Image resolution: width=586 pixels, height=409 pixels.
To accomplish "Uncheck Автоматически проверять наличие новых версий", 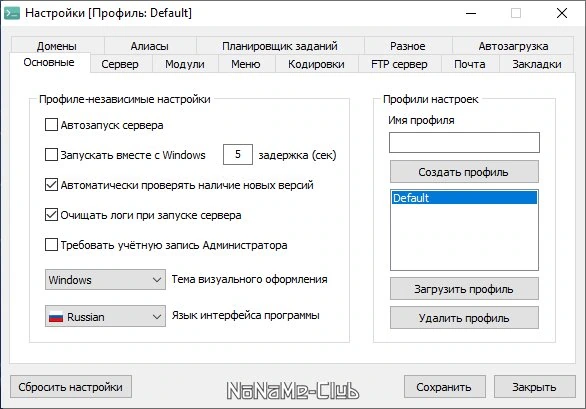I will (x=51, y=185).
